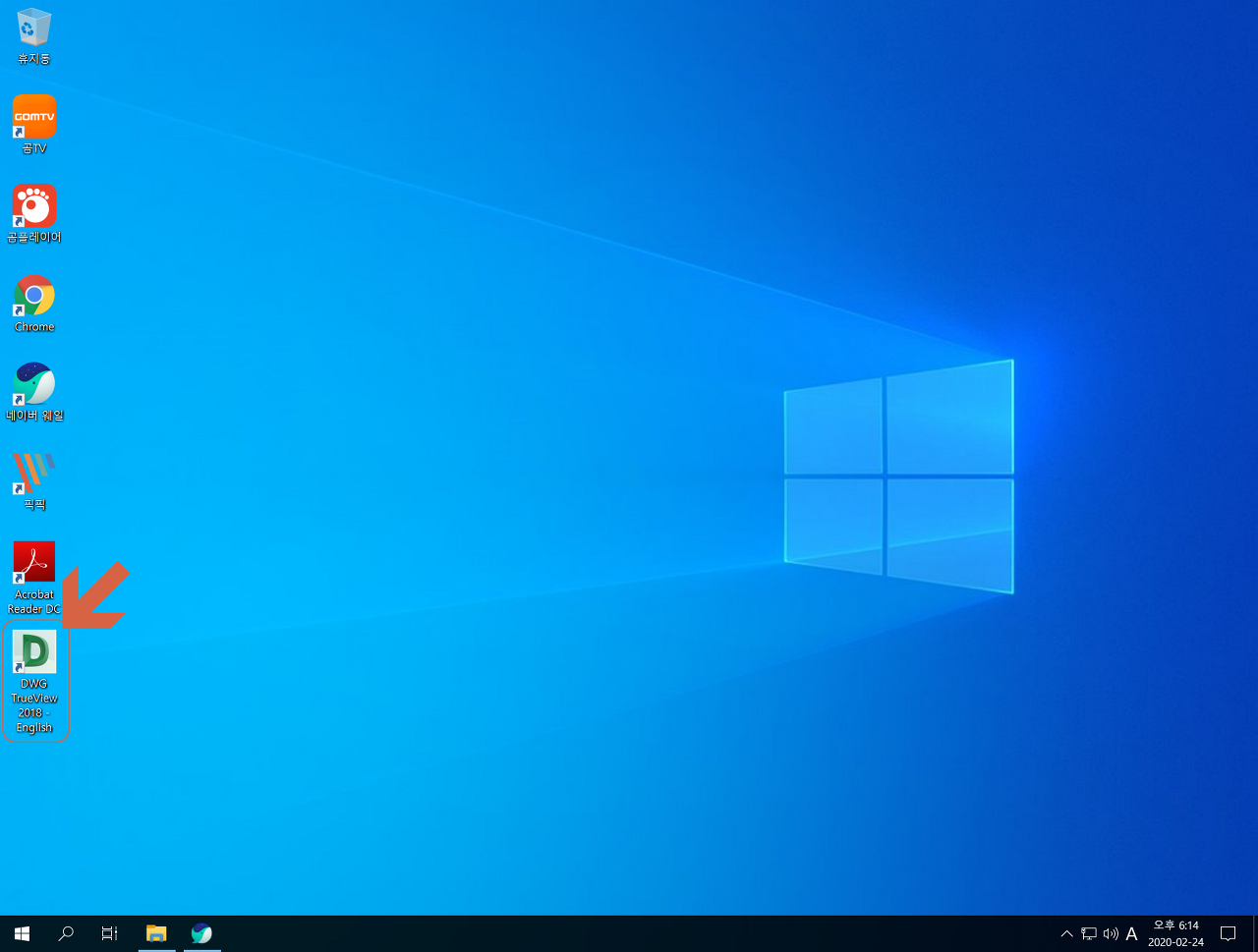
Task: Select the Acrobat Reader DC shortcut
Action: pyautogui.click(x=34, y=578)
